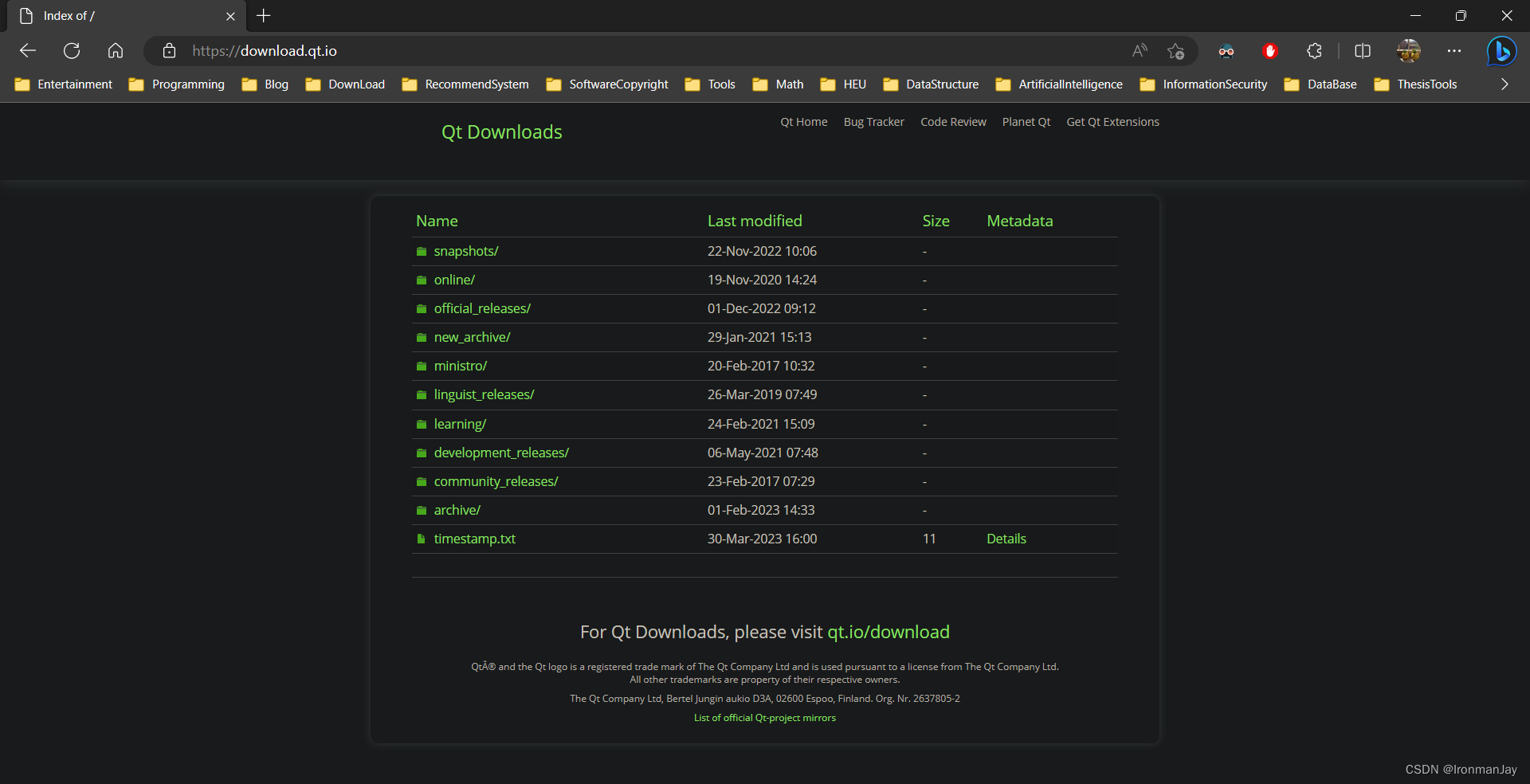Screen dimensions: 1530x784
Task: Open the ThesisTools bookmarks folder
Action: click(x=1415, y=84)
